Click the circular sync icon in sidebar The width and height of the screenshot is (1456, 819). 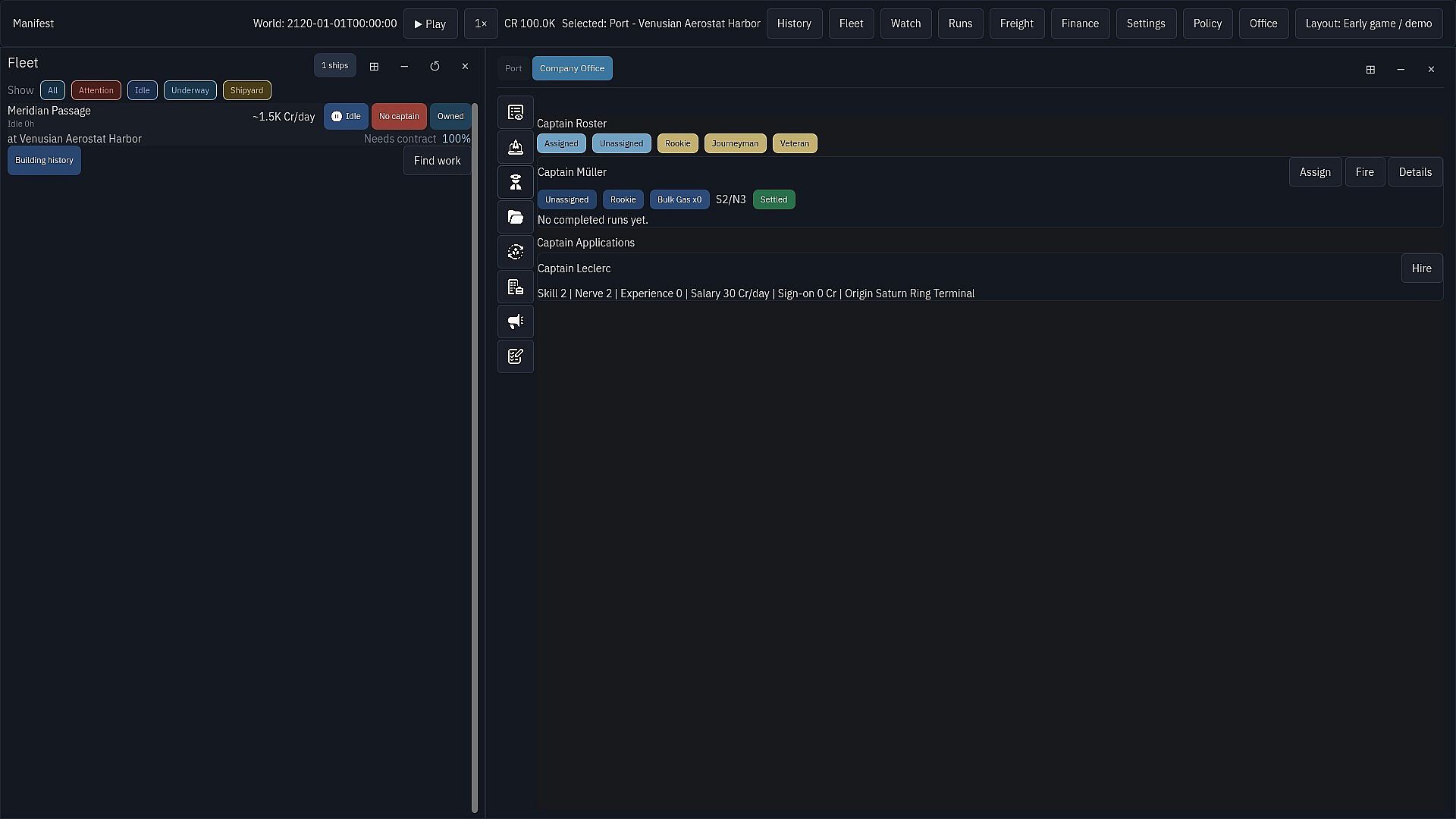tap(516, 253)
